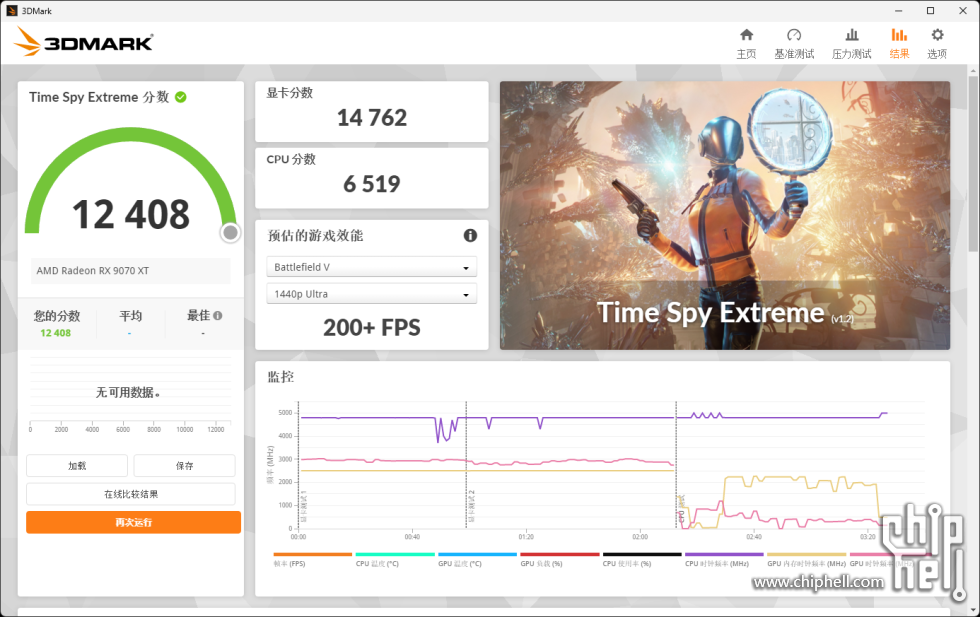Image resolution: width=980 pixels, height=617 pixels.
Task: Click the vertical scrollbar thumb
Action: pos(972,163)
